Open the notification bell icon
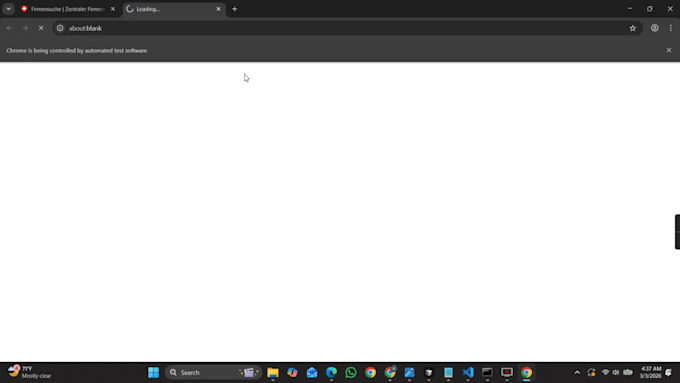 pos(669,373)
